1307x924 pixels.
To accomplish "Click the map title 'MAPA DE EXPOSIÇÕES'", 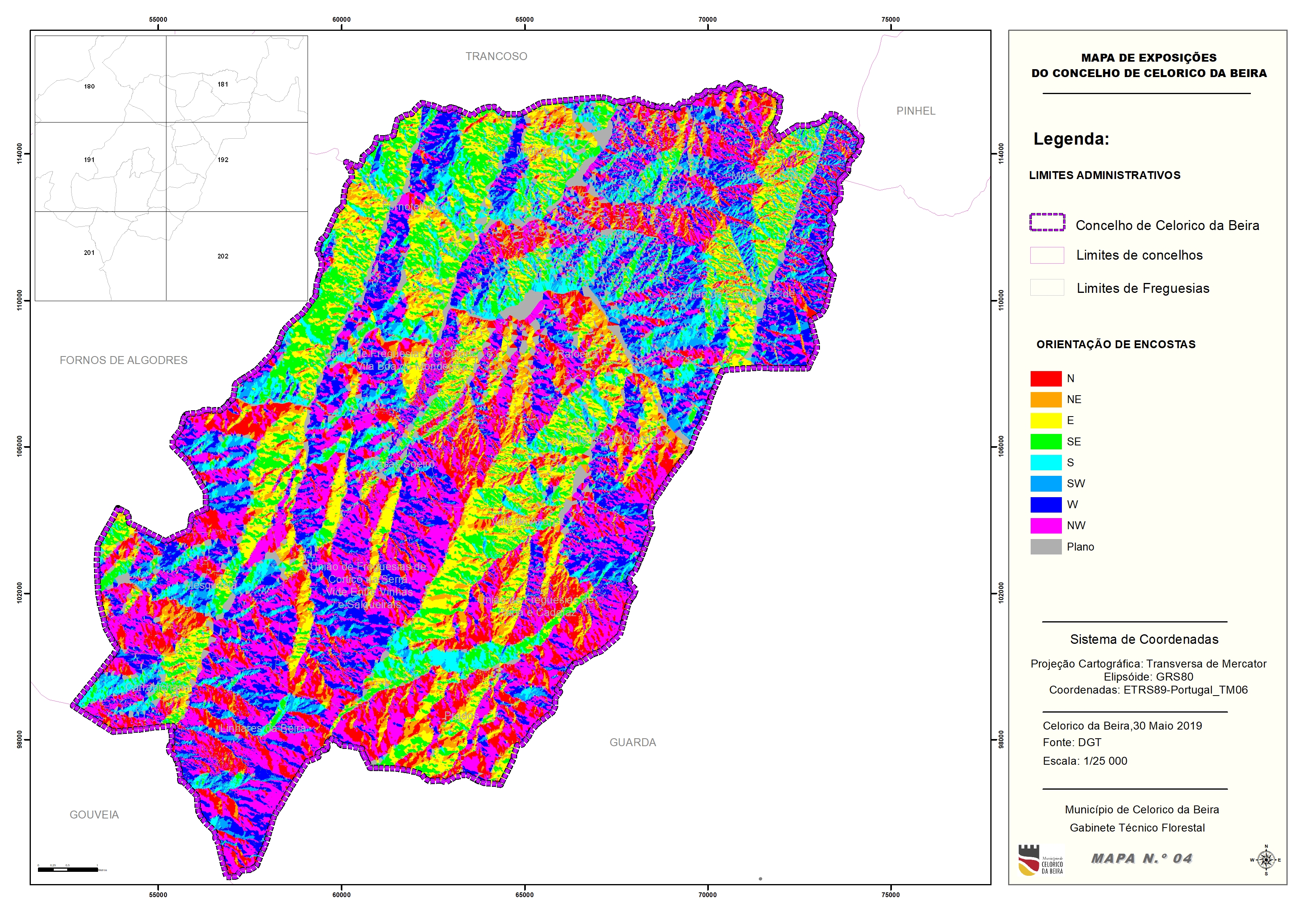I will [x=1149, y=57].
